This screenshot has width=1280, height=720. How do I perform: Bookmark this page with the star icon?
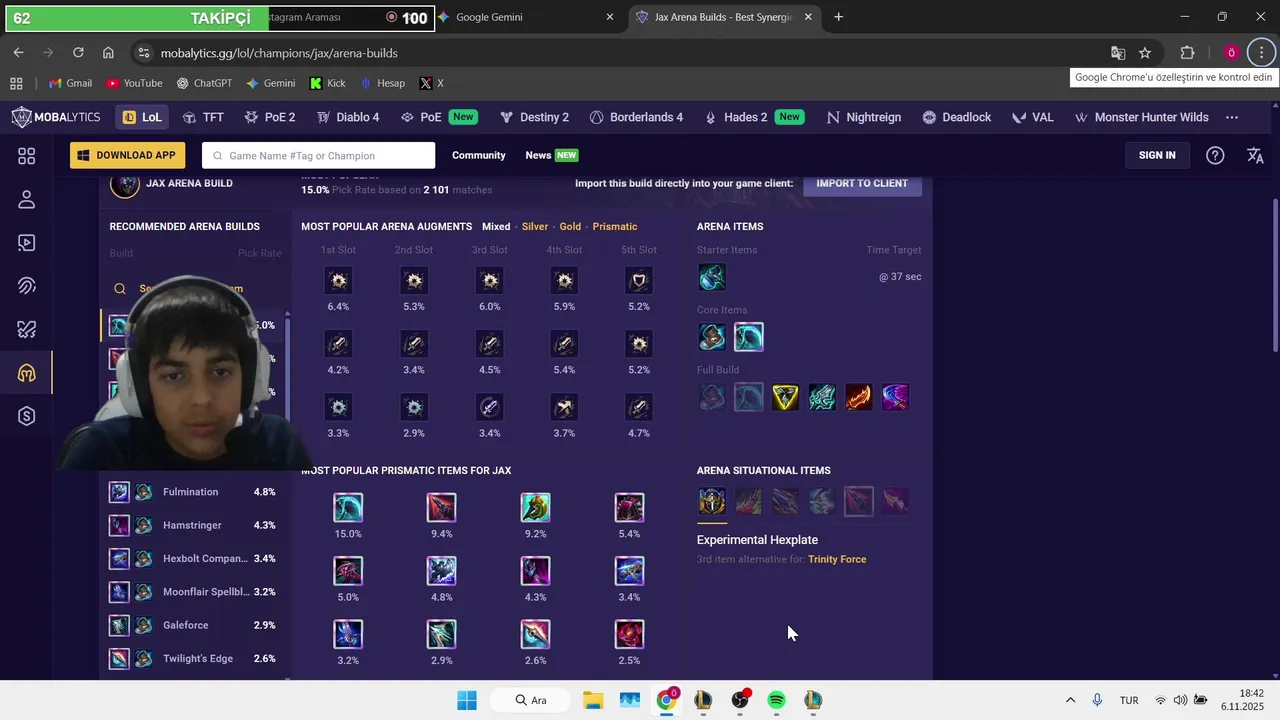pyautogui.click(x=1145, y=53)
